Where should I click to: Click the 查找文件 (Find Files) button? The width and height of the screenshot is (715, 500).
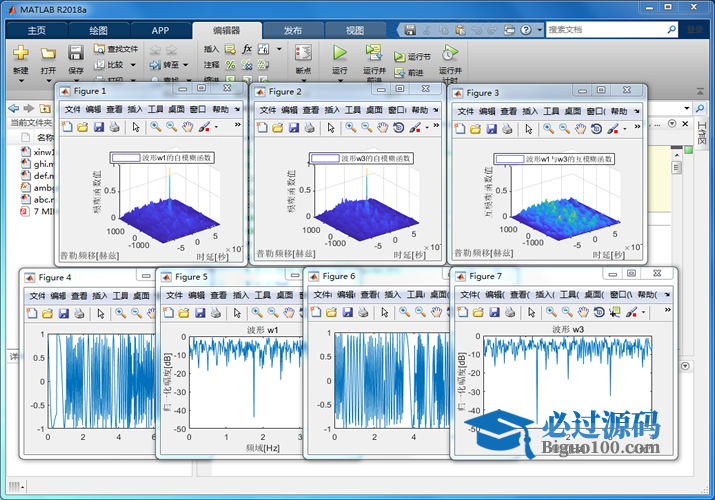point(117,48)
